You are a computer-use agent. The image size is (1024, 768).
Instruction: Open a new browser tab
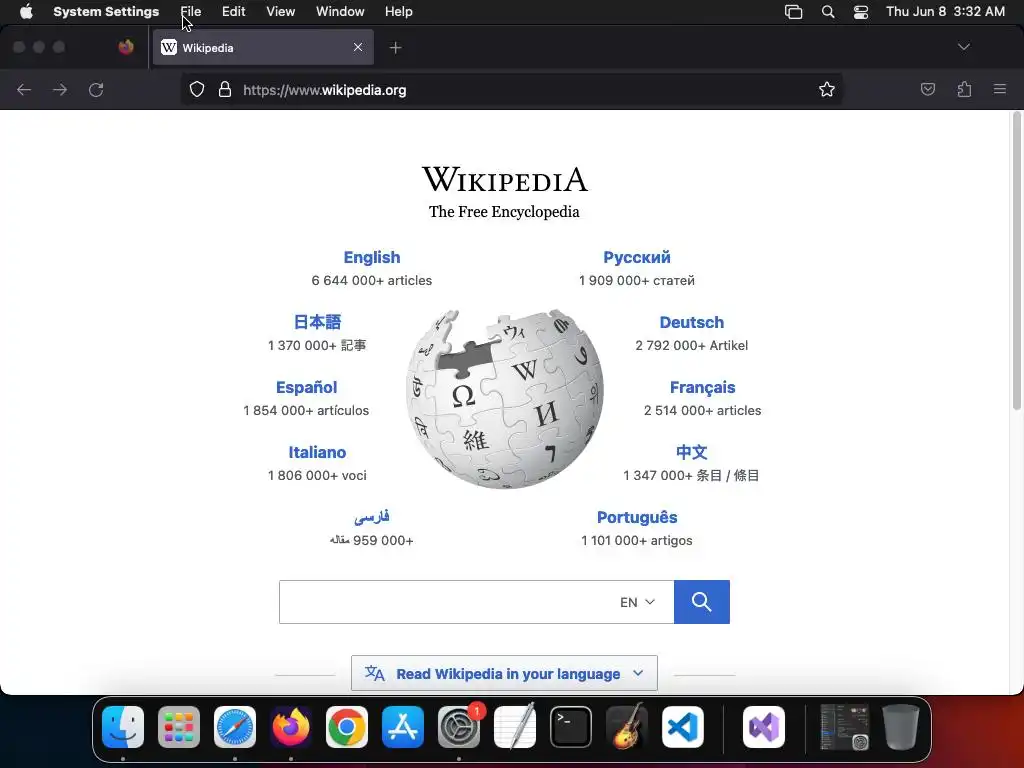click(395, 47)
